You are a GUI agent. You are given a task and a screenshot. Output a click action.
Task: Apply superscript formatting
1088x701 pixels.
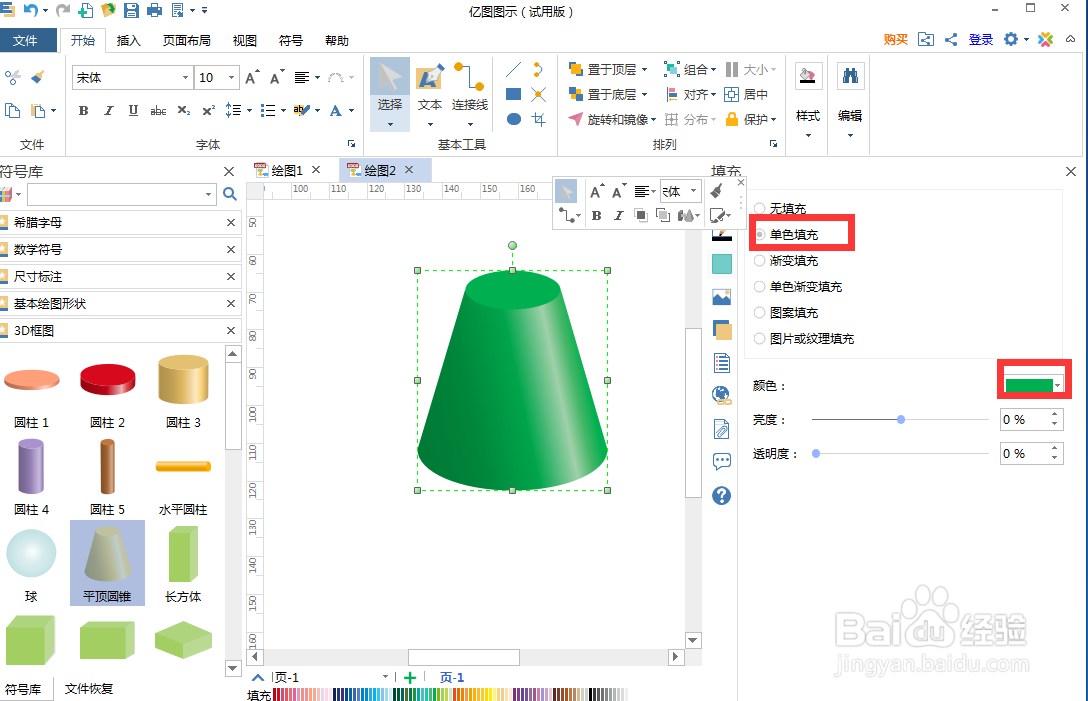click(208, 110)
